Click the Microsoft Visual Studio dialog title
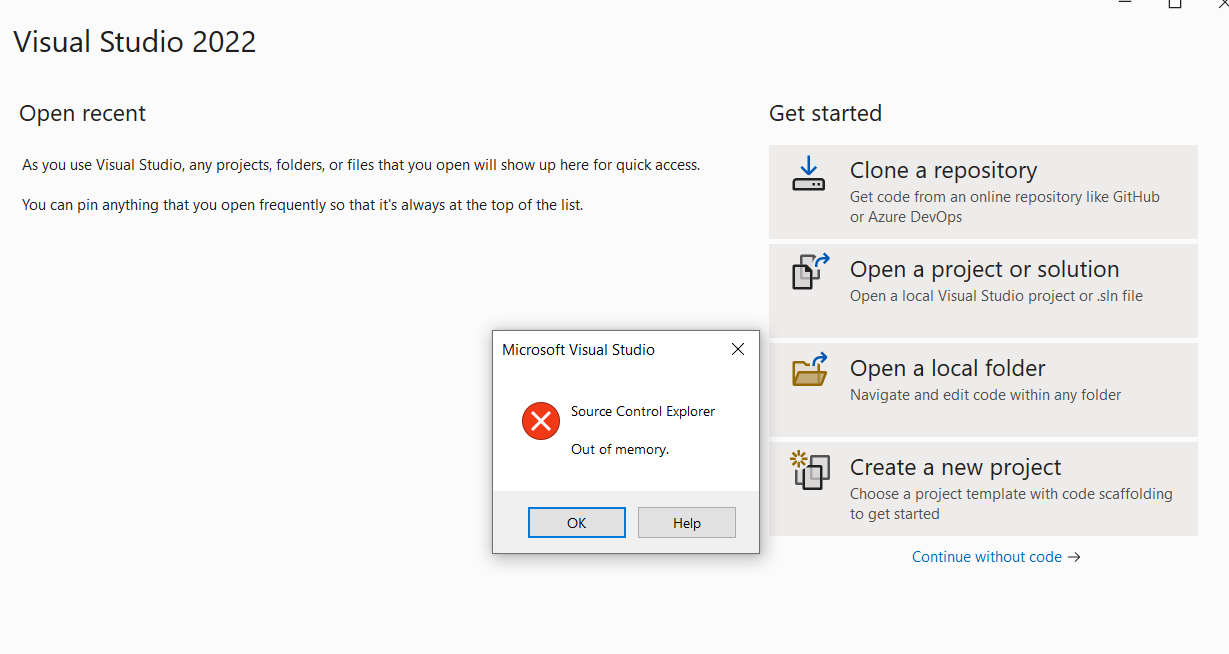 578,350
